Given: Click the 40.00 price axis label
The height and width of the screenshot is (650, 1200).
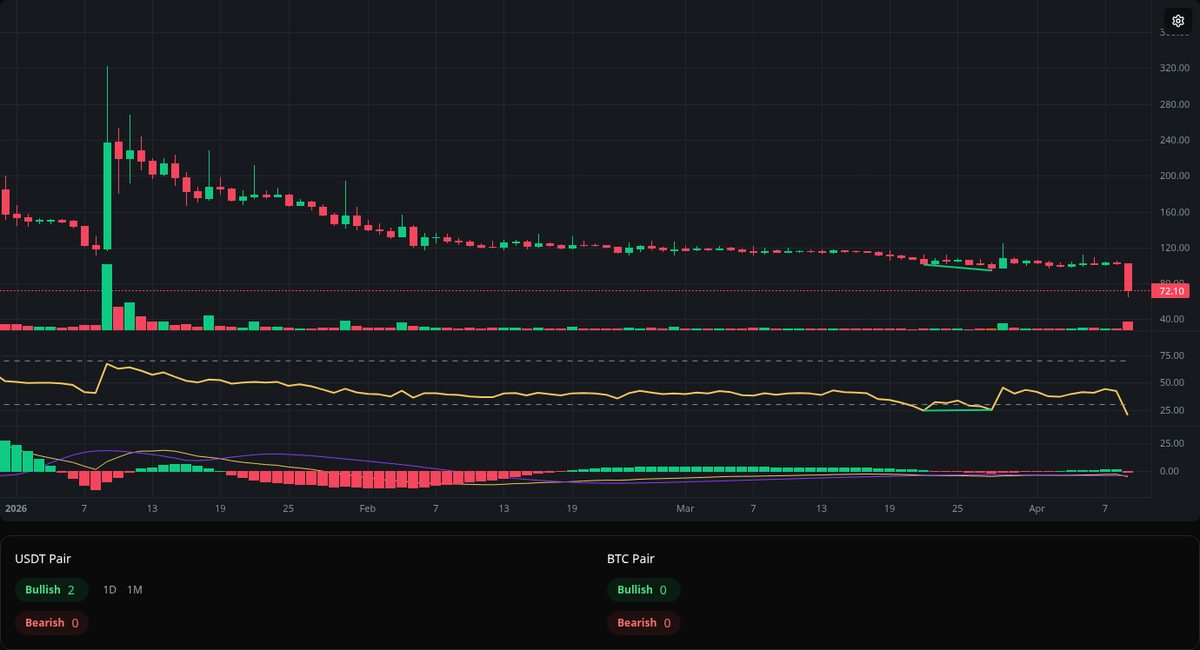Looking at the screenshot, I should [x=1173, y=319].
